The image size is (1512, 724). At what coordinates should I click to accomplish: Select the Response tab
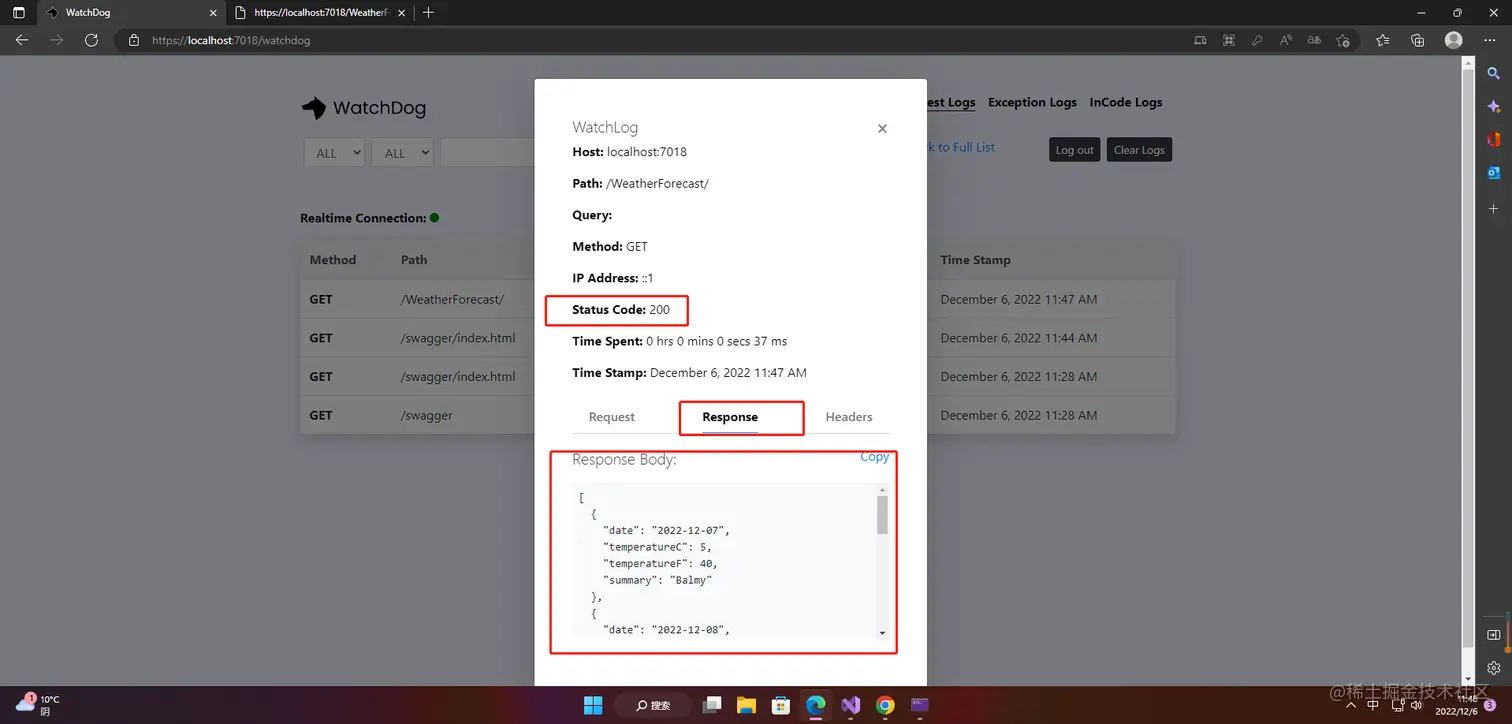coord(730,417)
